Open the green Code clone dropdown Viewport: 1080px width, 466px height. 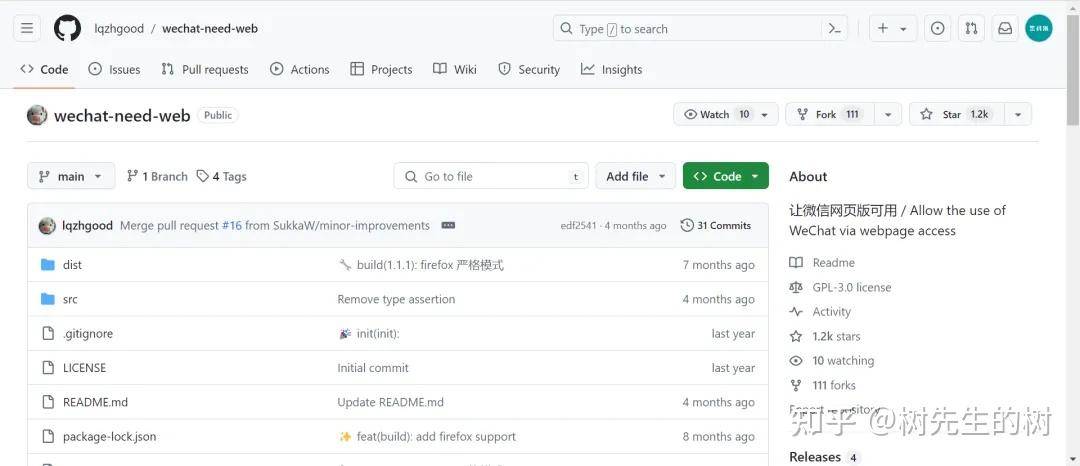coord(726,176)
